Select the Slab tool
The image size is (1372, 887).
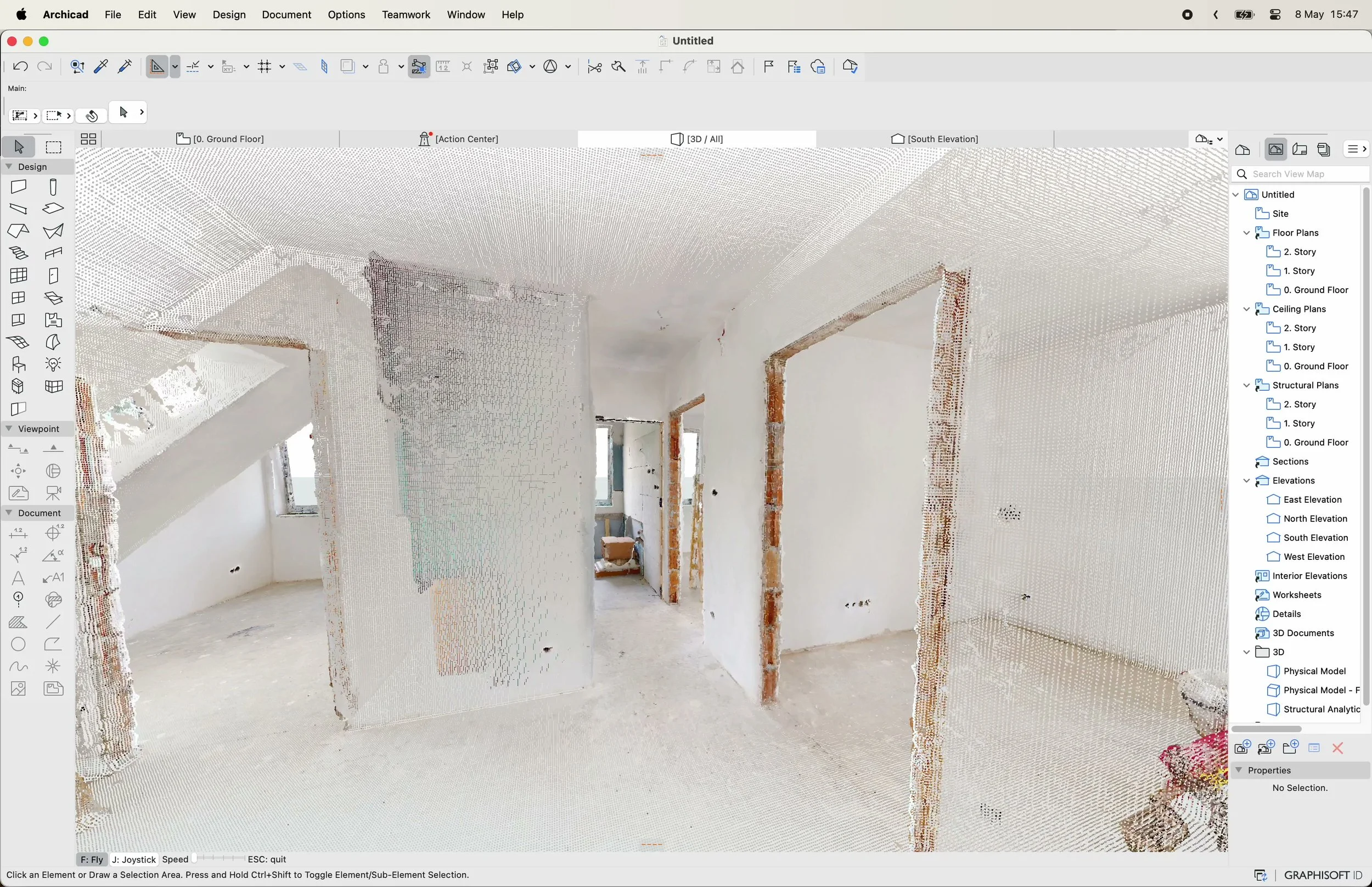[53, 209]
